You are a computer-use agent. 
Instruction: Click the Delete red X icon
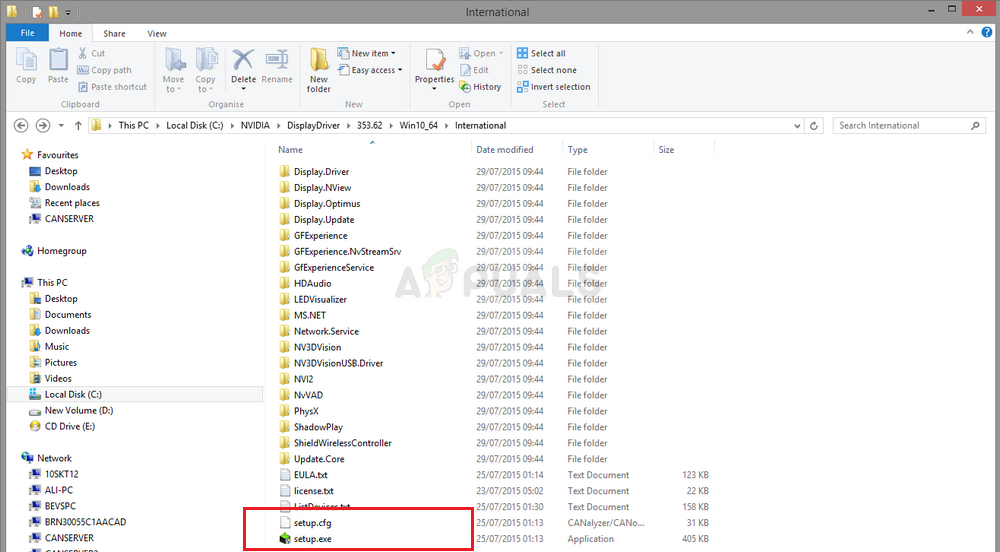click(243, 59)
